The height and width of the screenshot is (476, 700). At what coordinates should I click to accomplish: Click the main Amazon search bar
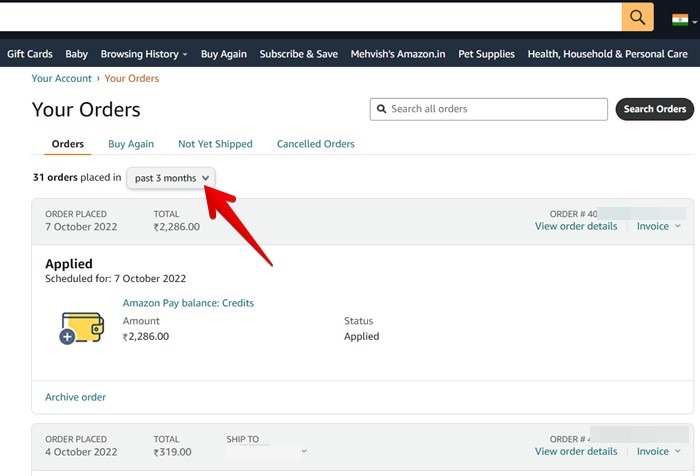[311, 17]
